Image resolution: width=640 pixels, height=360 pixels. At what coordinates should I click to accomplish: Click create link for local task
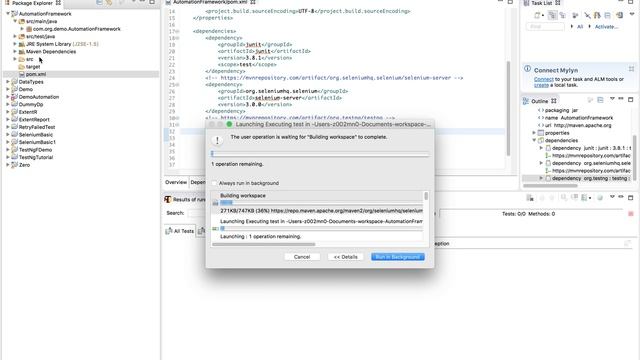[541, 85]
